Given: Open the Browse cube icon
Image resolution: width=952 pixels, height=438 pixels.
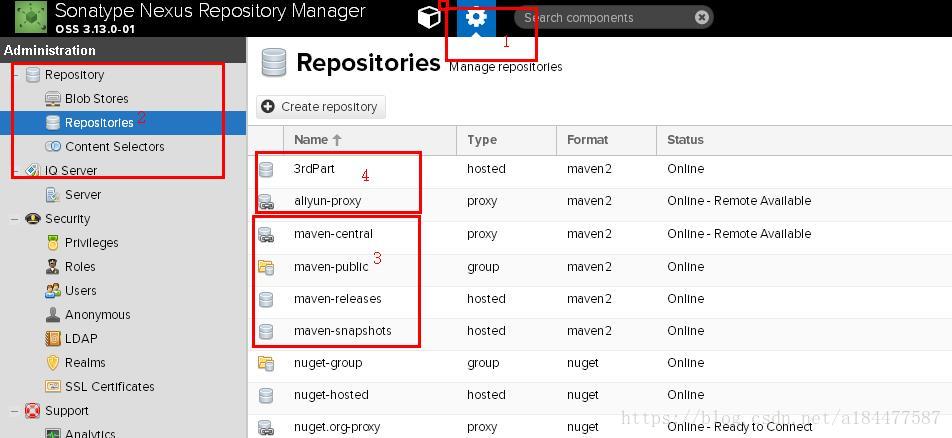Looking at the screenshot, I should pos(429,17).
